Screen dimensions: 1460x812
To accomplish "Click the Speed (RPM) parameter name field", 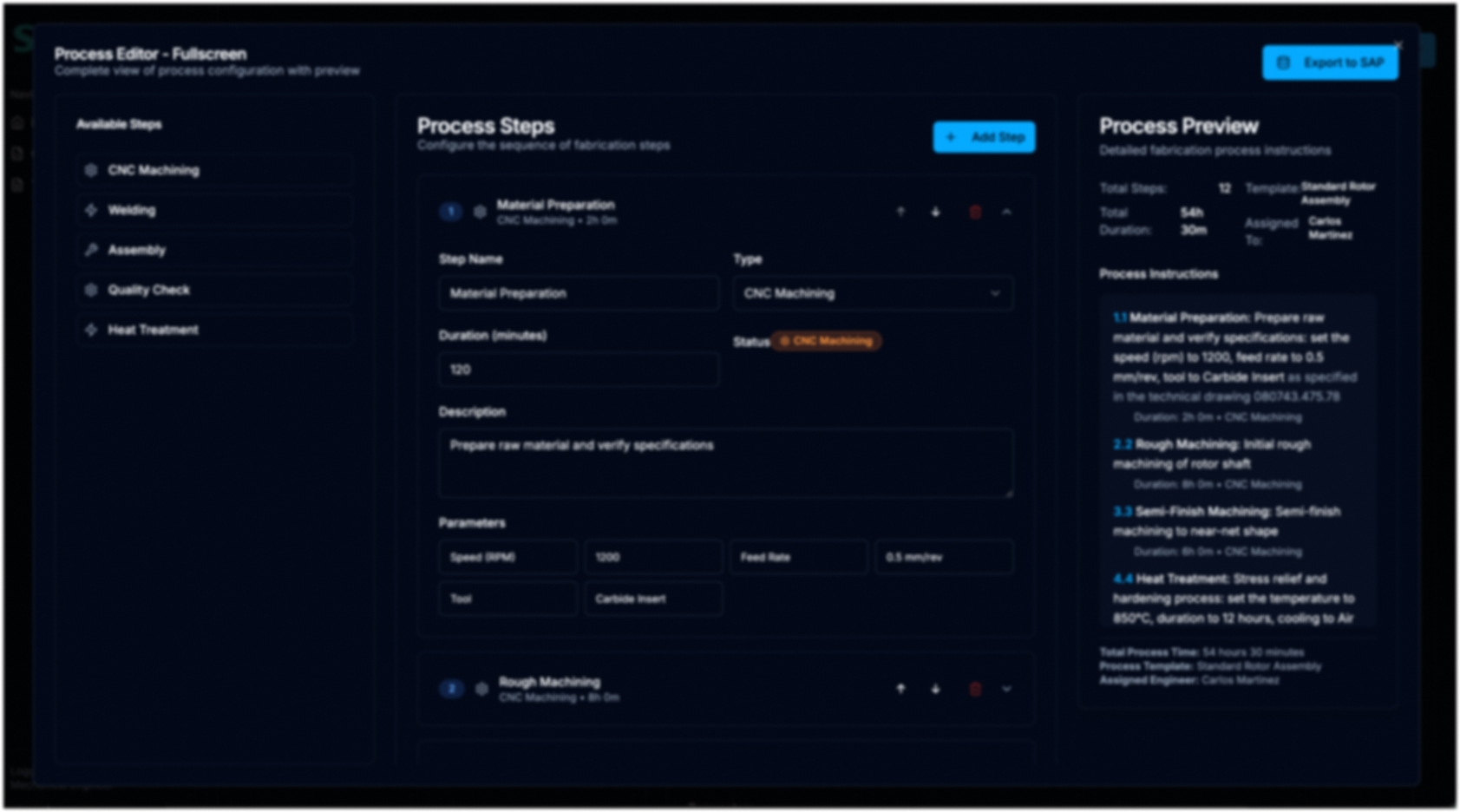I will 507,557.
